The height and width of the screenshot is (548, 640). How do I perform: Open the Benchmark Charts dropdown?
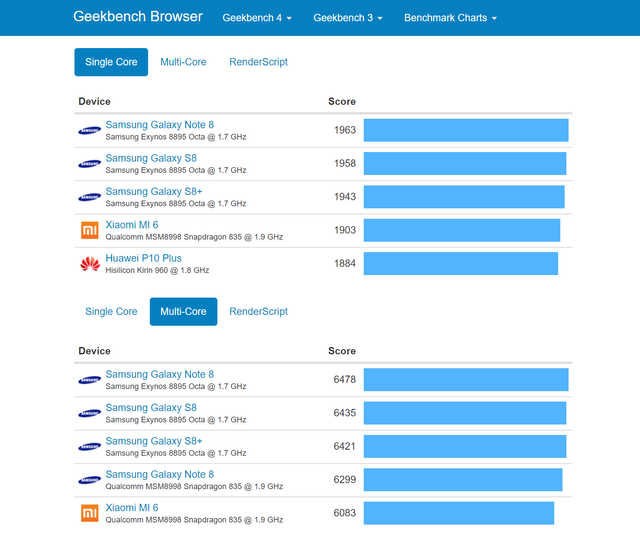450,18
